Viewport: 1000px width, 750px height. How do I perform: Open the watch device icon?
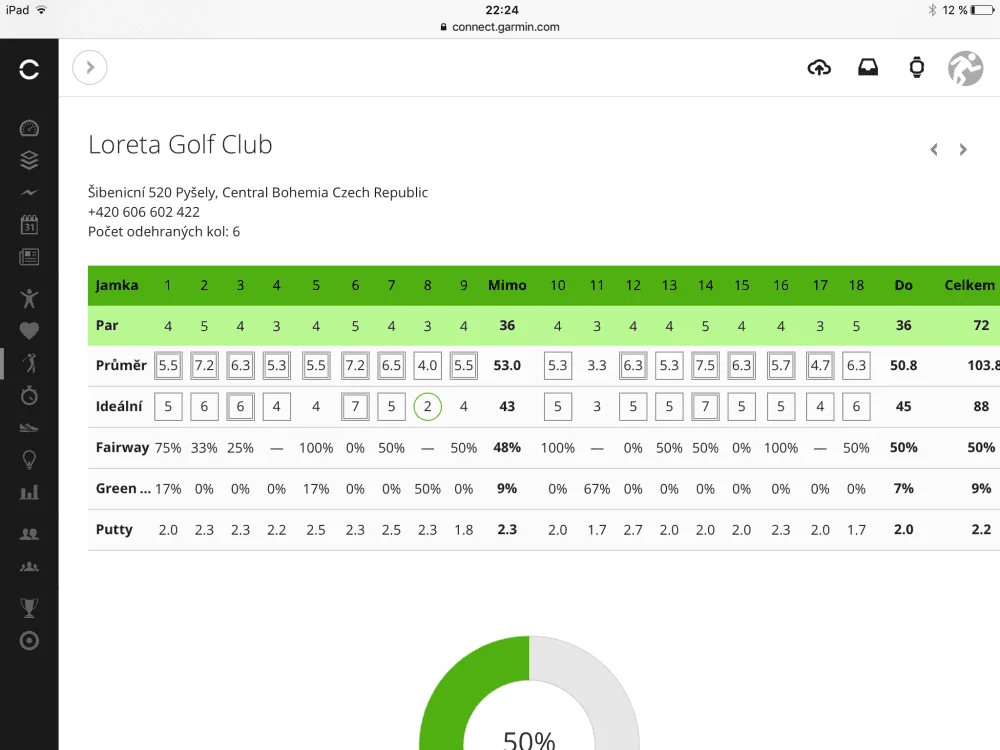tap(916, 67)
